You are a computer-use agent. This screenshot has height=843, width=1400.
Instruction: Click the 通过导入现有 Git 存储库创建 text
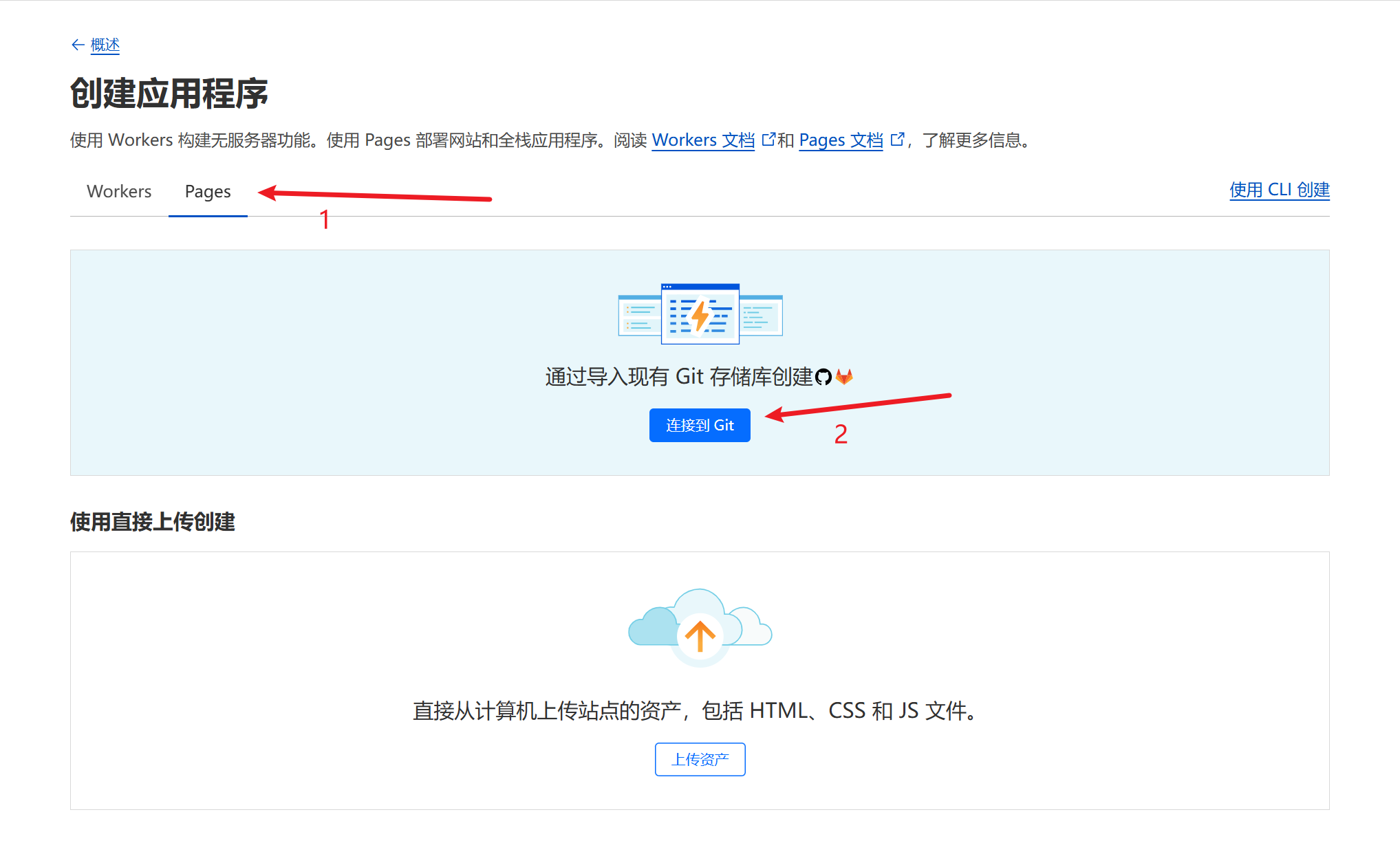pyautogui.click(x=678, y=377)
